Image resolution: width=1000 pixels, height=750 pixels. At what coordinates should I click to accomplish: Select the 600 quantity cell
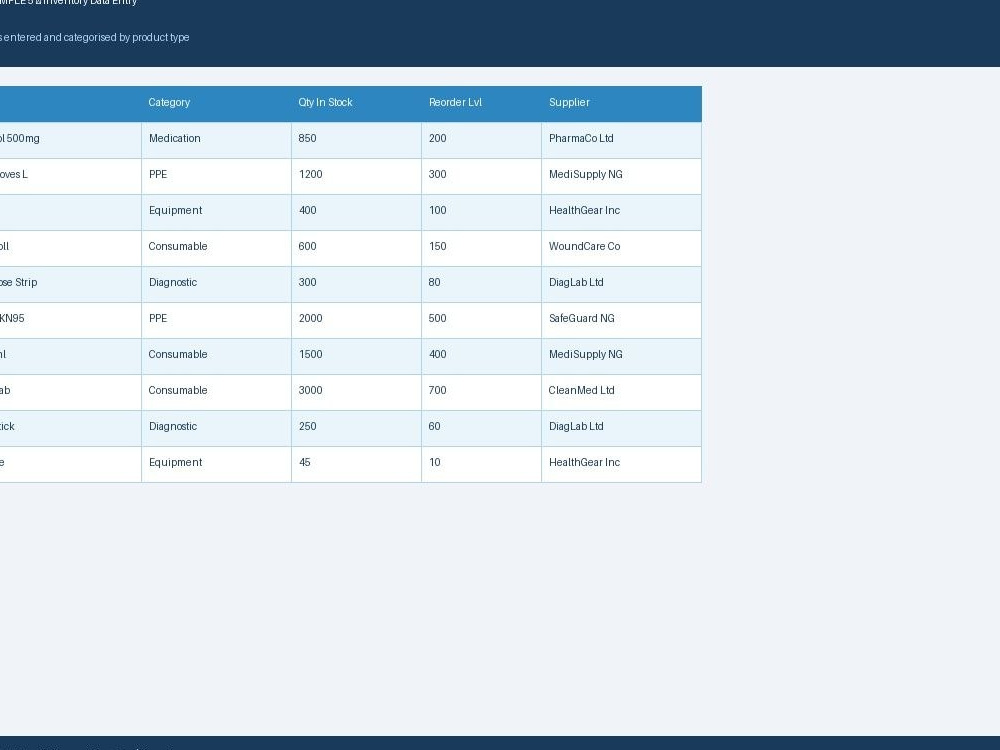(357, 248)
